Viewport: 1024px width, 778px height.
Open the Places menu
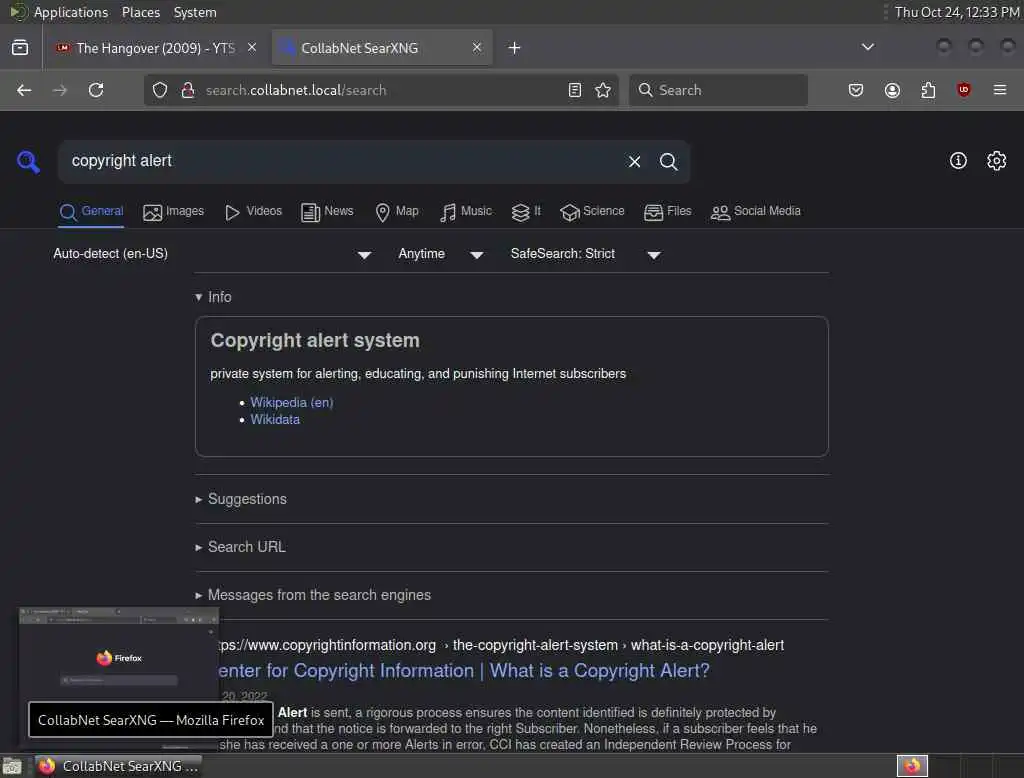tap(141, 12)
